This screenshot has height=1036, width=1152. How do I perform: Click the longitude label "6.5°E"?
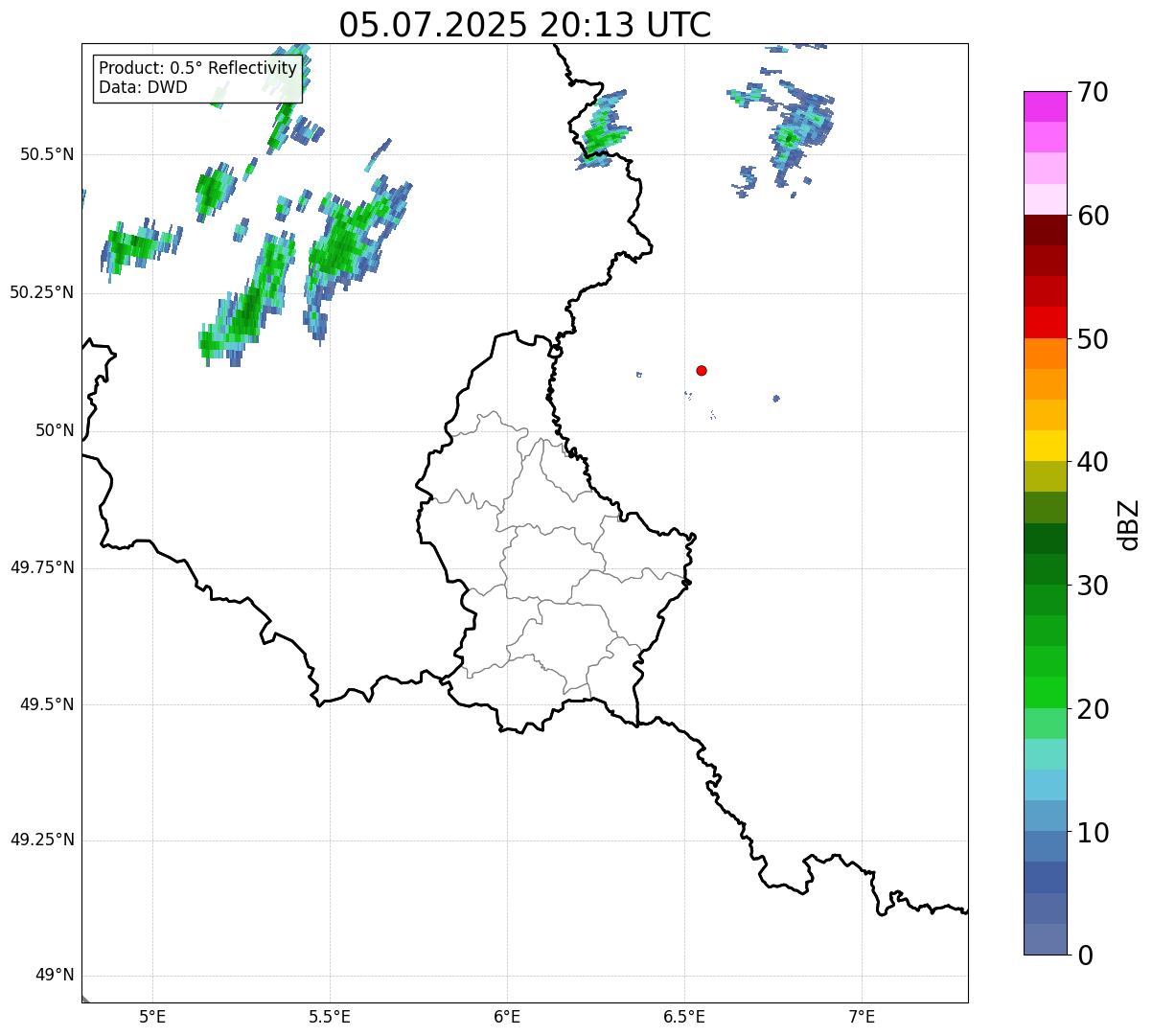pyautogui.click(x=684, y=1016)
